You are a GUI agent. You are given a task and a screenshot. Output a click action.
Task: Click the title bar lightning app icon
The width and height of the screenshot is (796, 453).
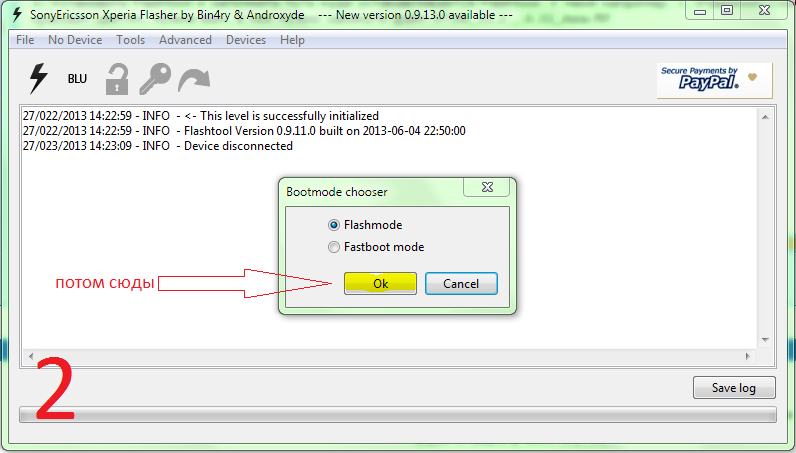tap(17, 15)
